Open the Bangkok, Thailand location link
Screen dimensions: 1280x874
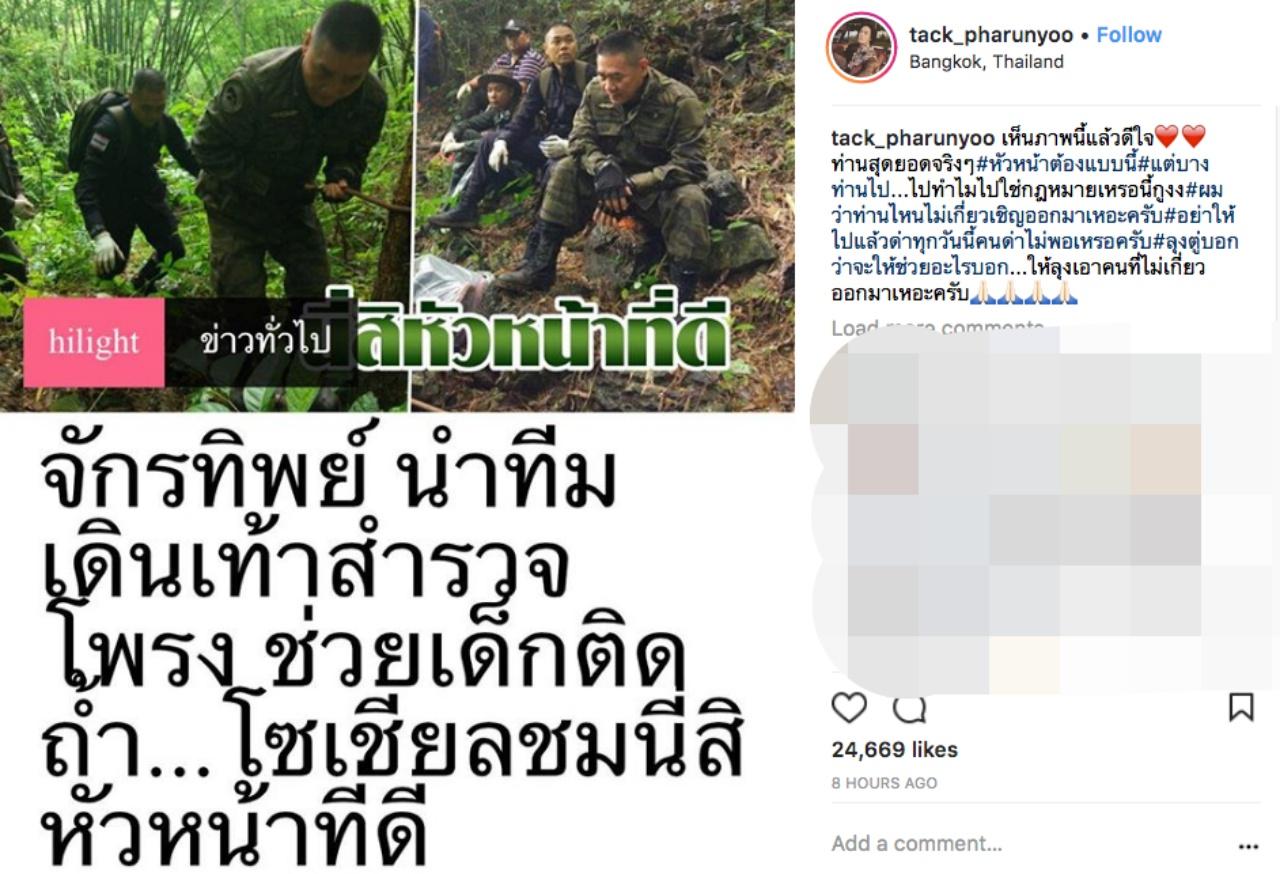[986, 61]
